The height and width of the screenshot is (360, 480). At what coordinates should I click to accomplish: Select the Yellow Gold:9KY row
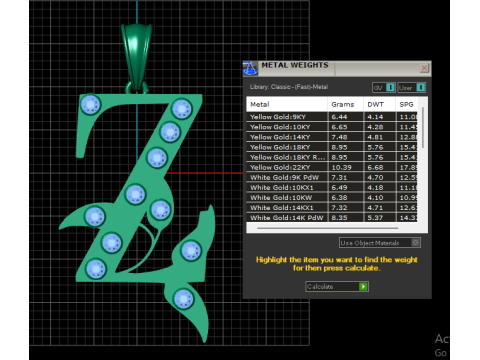tap(332, 117)
